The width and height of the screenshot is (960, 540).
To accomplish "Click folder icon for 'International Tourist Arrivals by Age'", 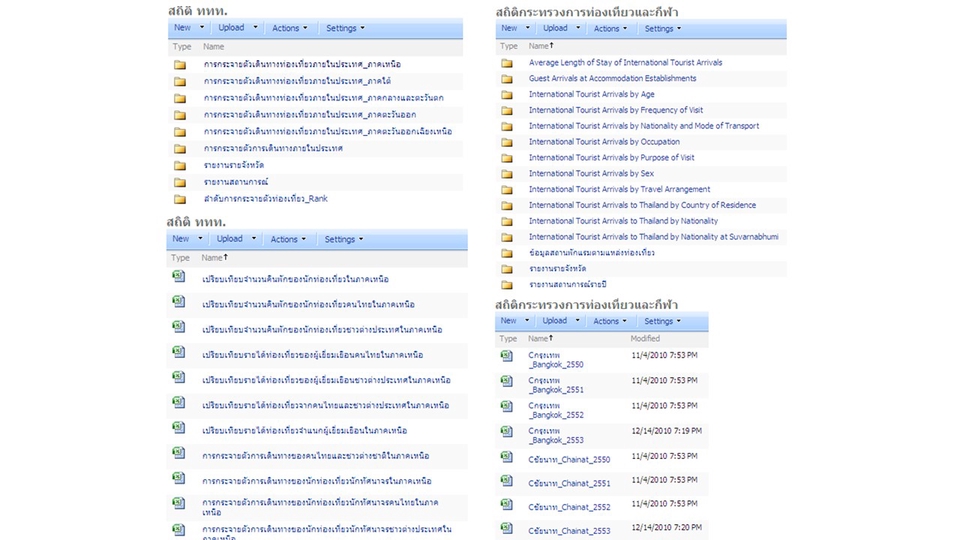I will pyautogui.click(x=507, y=95).
